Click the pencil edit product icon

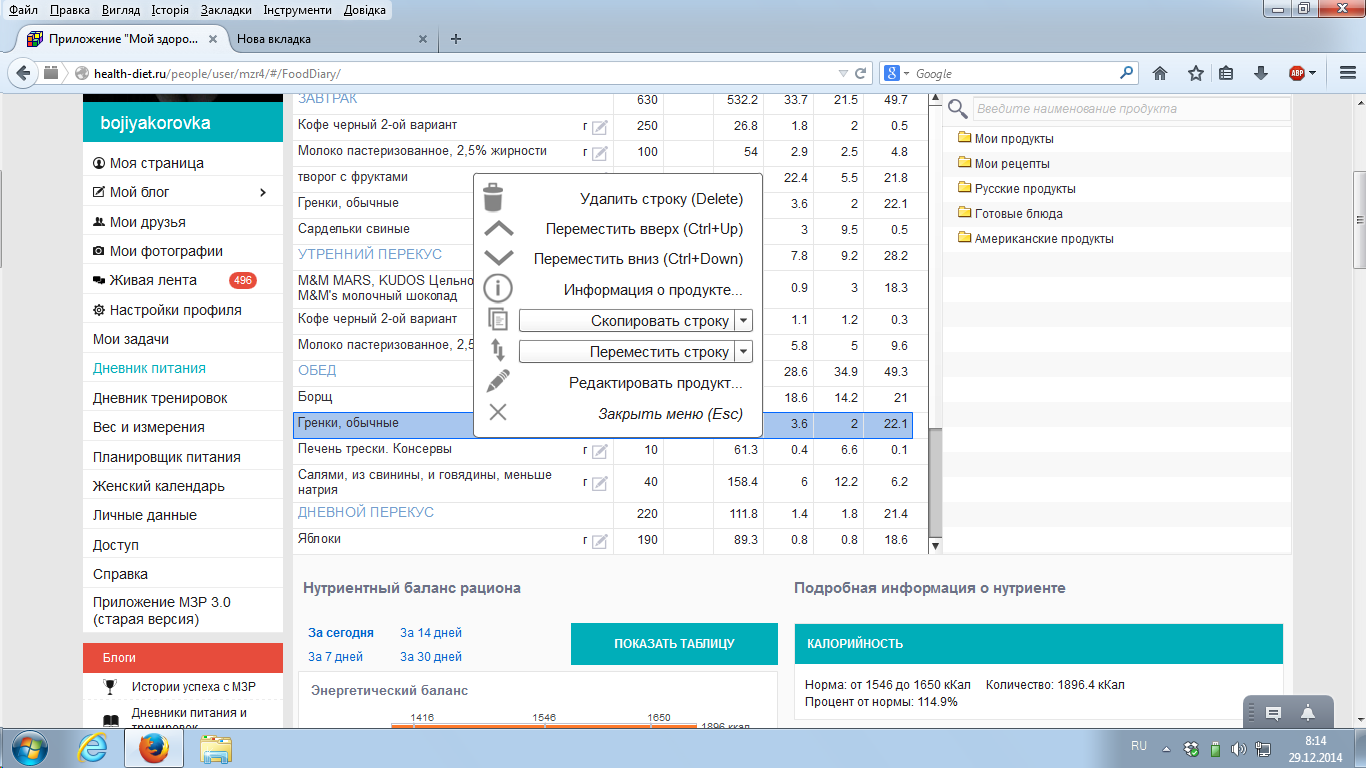pos(498,382)
